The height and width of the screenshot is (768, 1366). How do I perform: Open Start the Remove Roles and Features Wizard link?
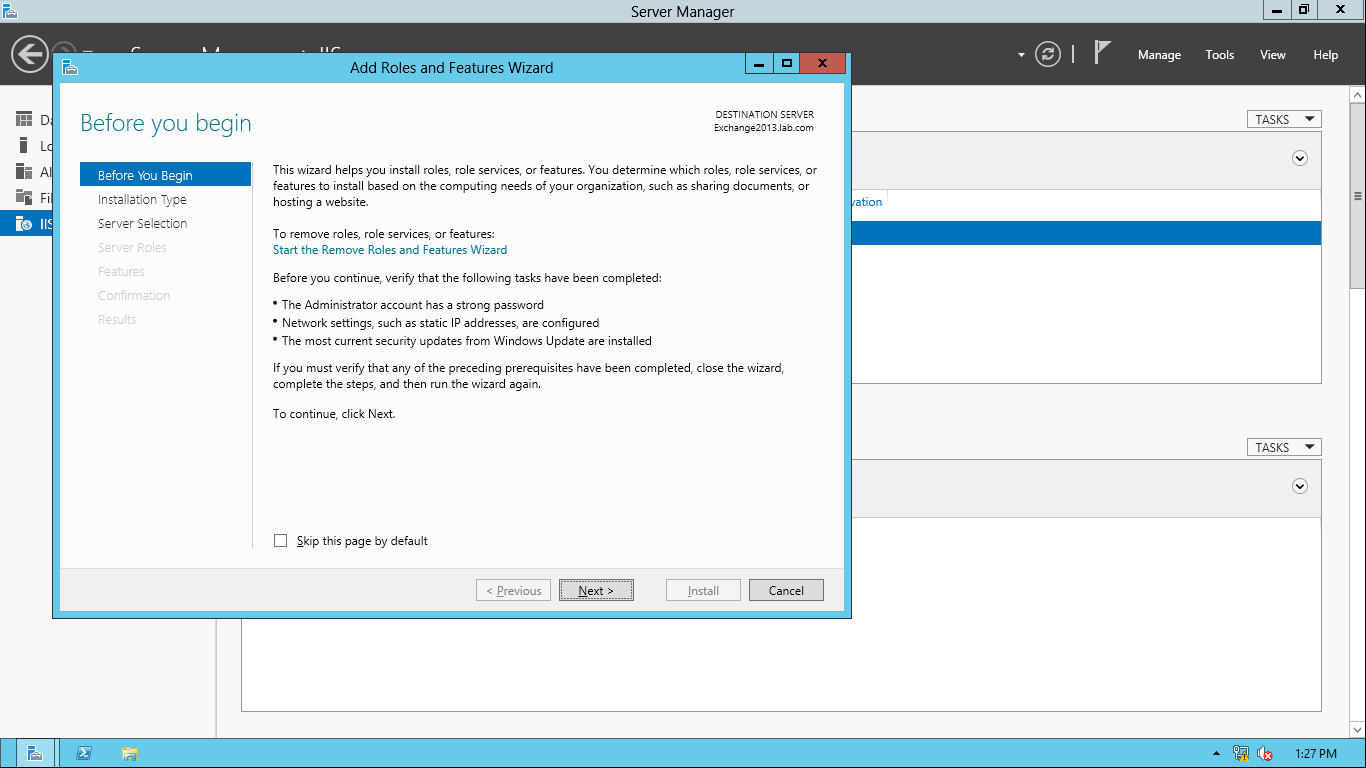click(390, 250)
